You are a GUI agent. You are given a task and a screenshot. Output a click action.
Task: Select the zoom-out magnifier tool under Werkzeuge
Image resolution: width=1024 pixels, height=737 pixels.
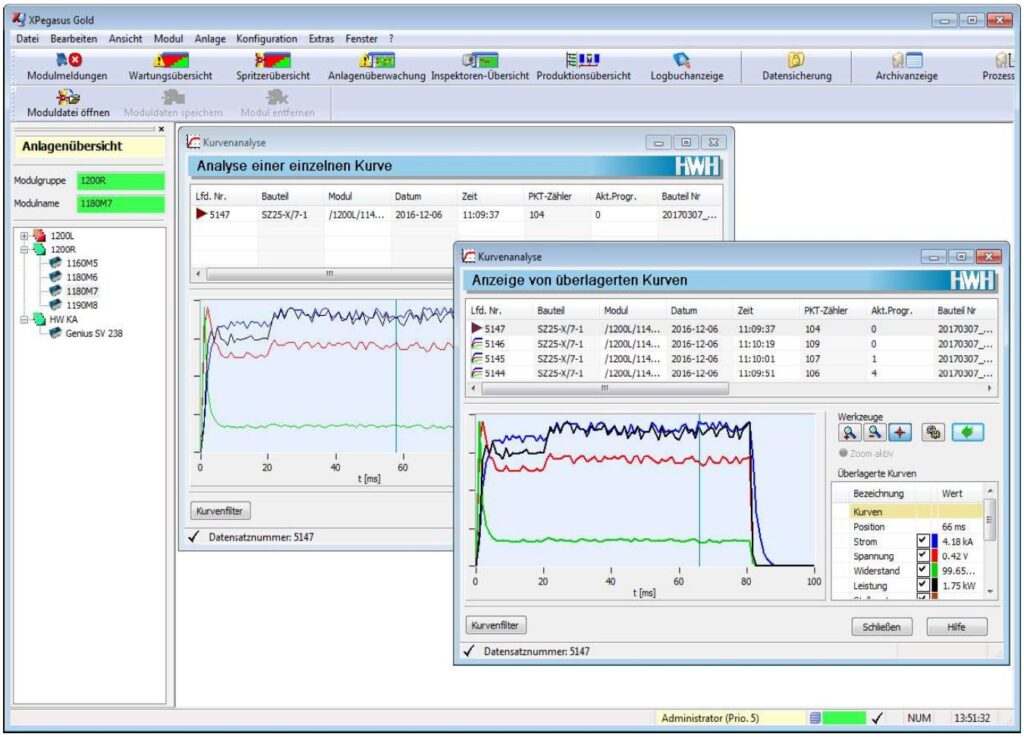[874, 432]
